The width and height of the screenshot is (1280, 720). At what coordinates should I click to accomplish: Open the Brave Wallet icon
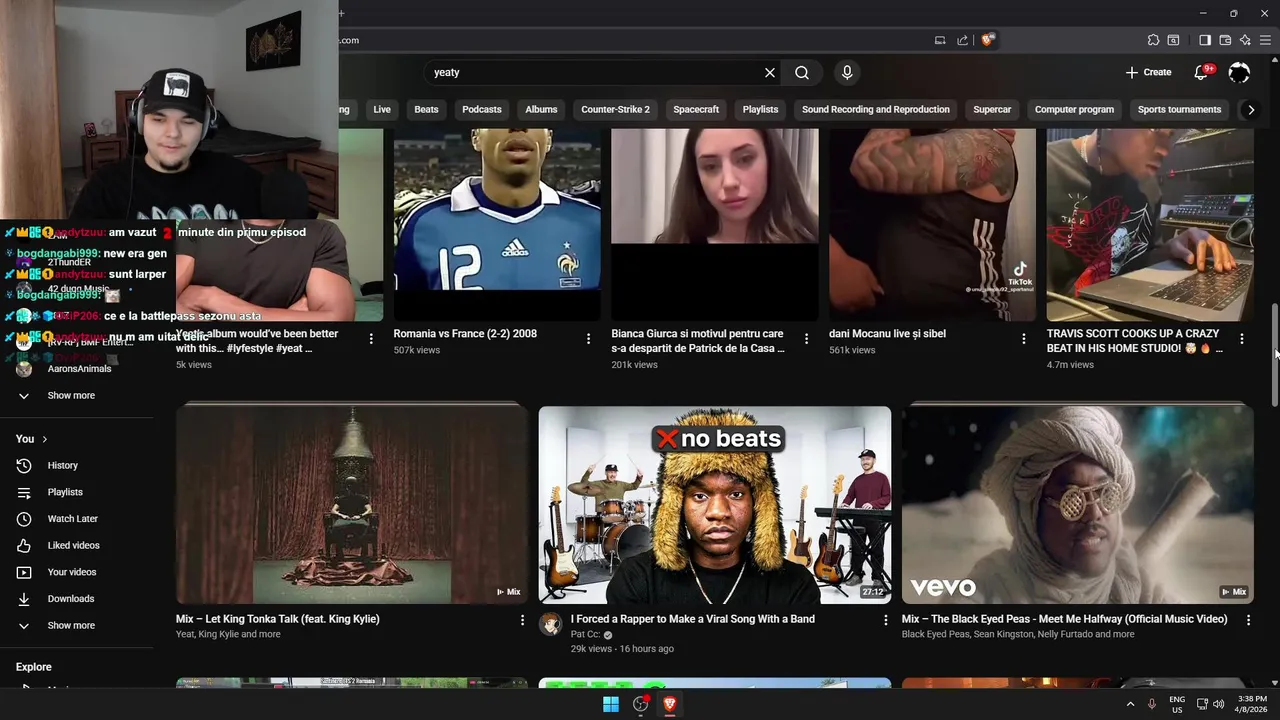(x=1225, y=40)
